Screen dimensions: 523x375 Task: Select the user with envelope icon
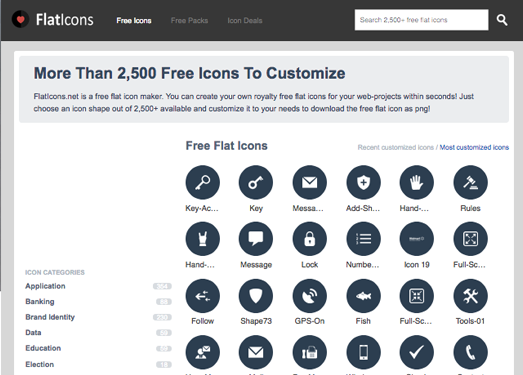(x=202, y=352)
